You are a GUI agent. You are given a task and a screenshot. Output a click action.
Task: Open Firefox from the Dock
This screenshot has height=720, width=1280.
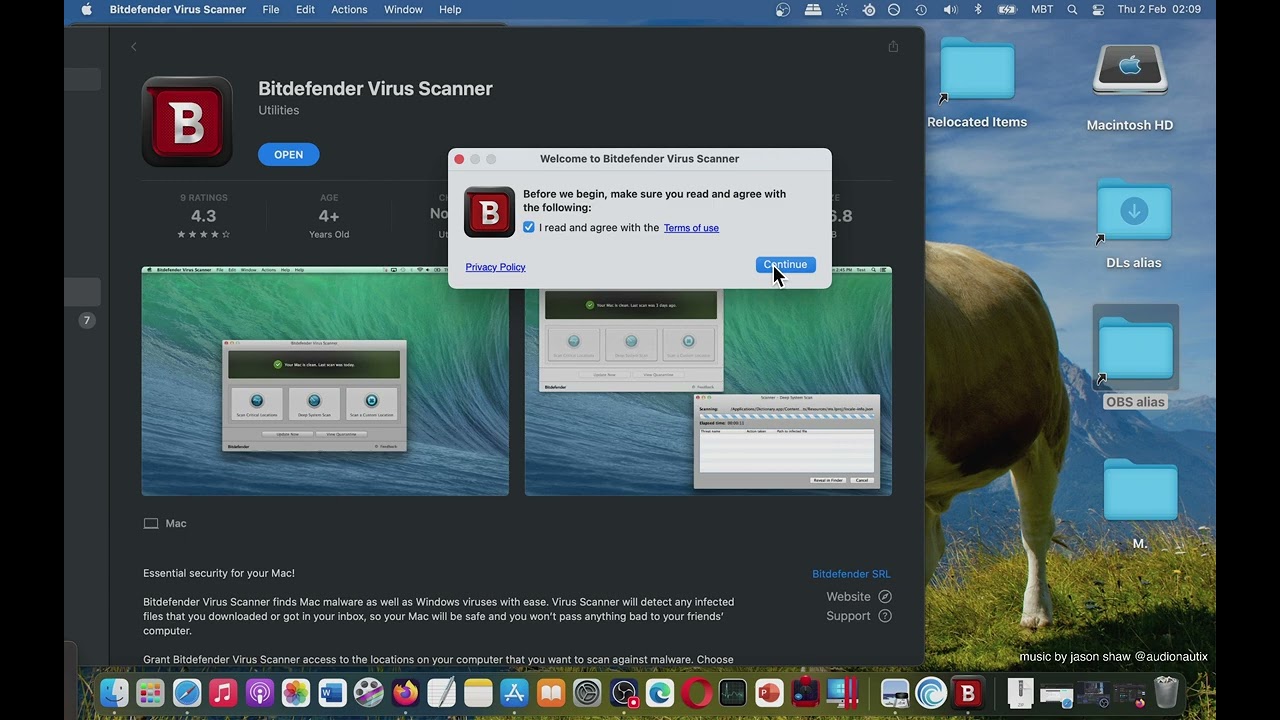coord(405,692)
